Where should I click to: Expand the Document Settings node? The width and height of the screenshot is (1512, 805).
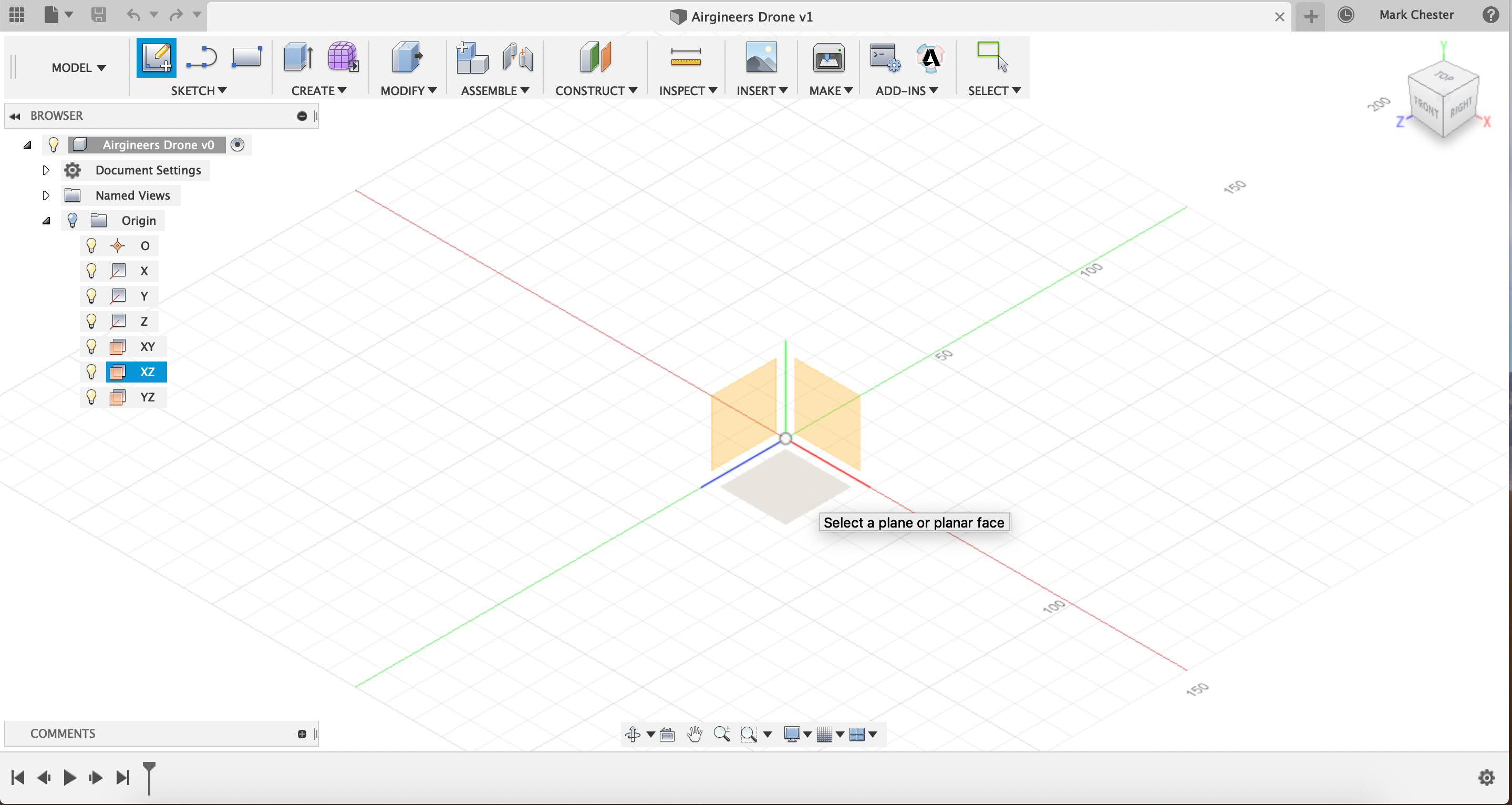pyautogui.click(x=46, y=170)
